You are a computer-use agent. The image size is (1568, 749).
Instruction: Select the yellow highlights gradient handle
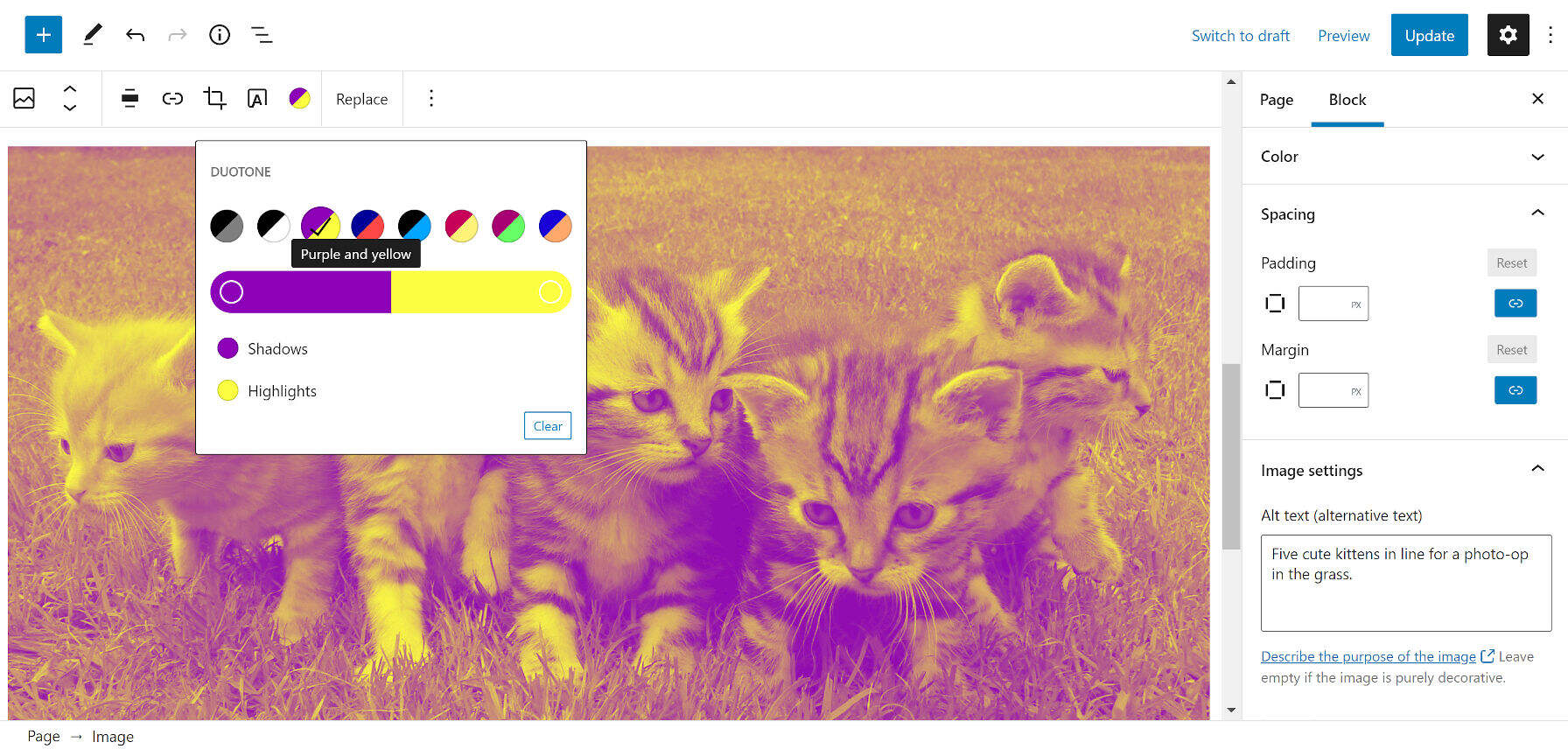click(x=550, y=291)
